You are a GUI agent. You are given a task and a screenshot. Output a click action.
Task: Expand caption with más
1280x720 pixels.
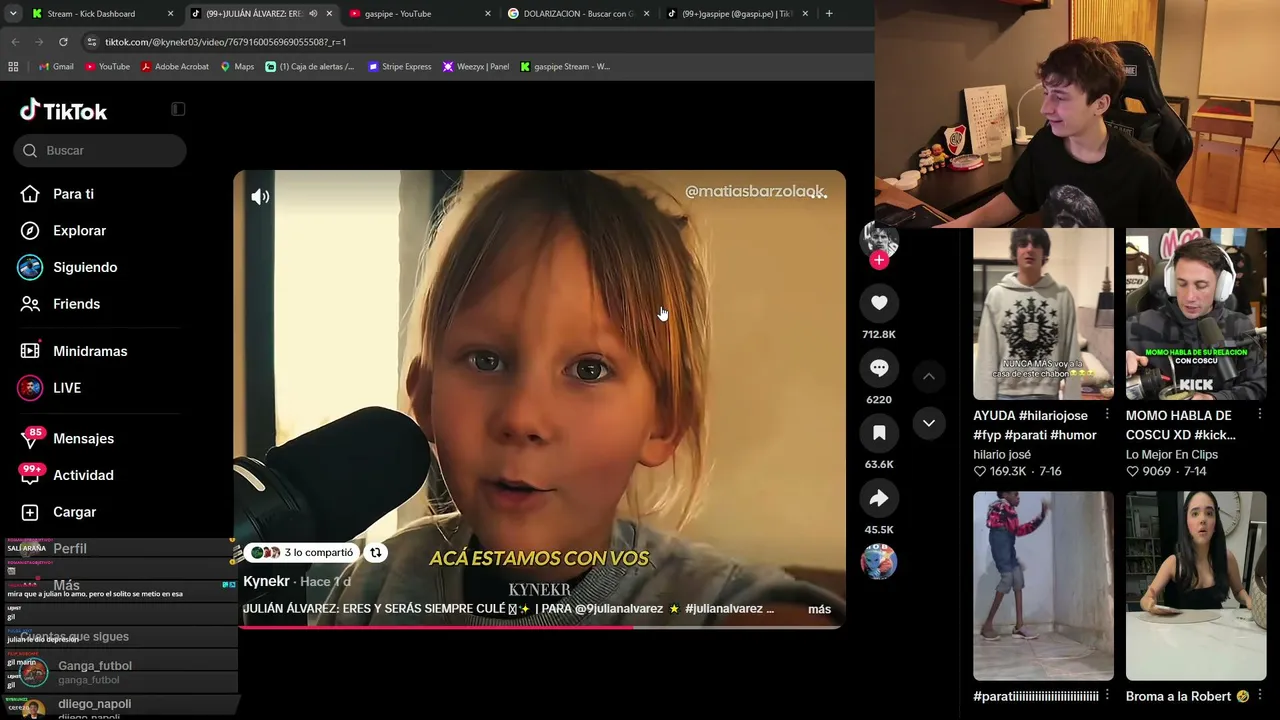point(819,609)
